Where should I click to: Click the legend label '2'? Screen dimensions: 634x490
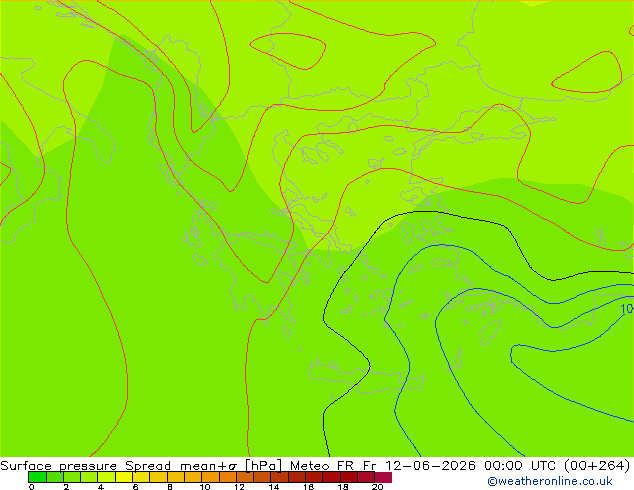tap(66, 487)
